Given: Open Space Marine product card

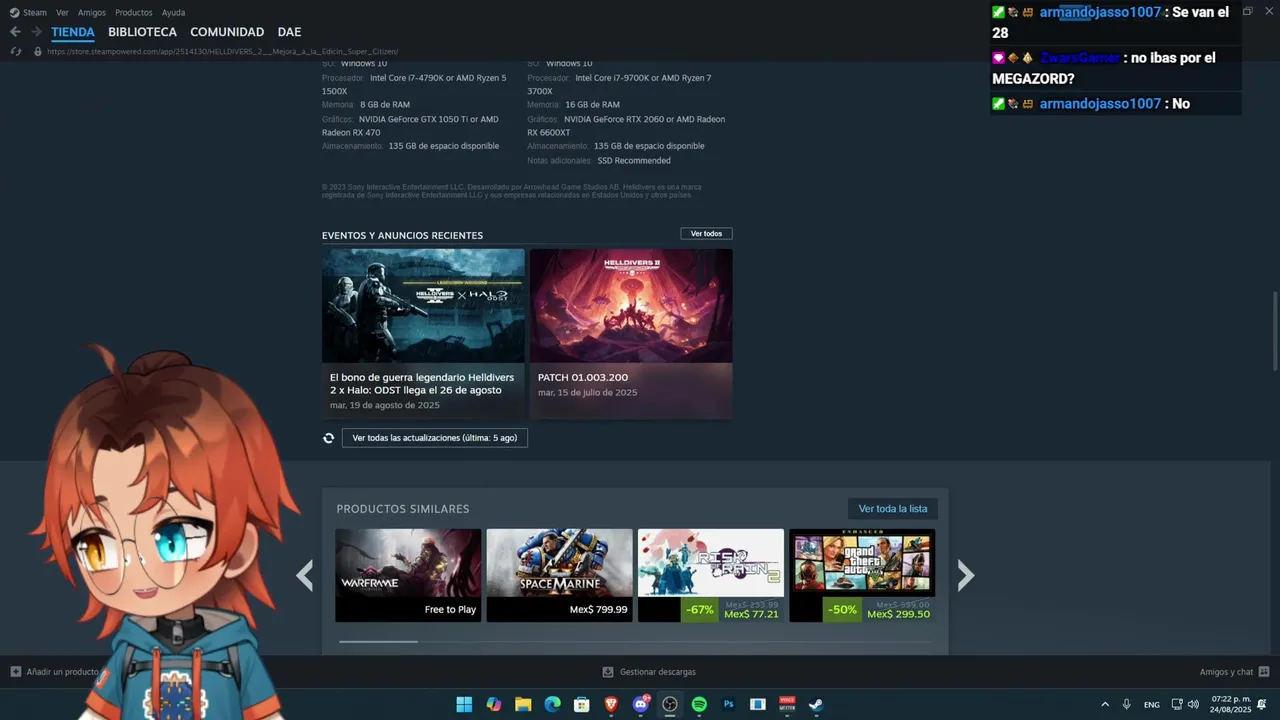Looking at the screenshot, I should click(x=559, y=575).
